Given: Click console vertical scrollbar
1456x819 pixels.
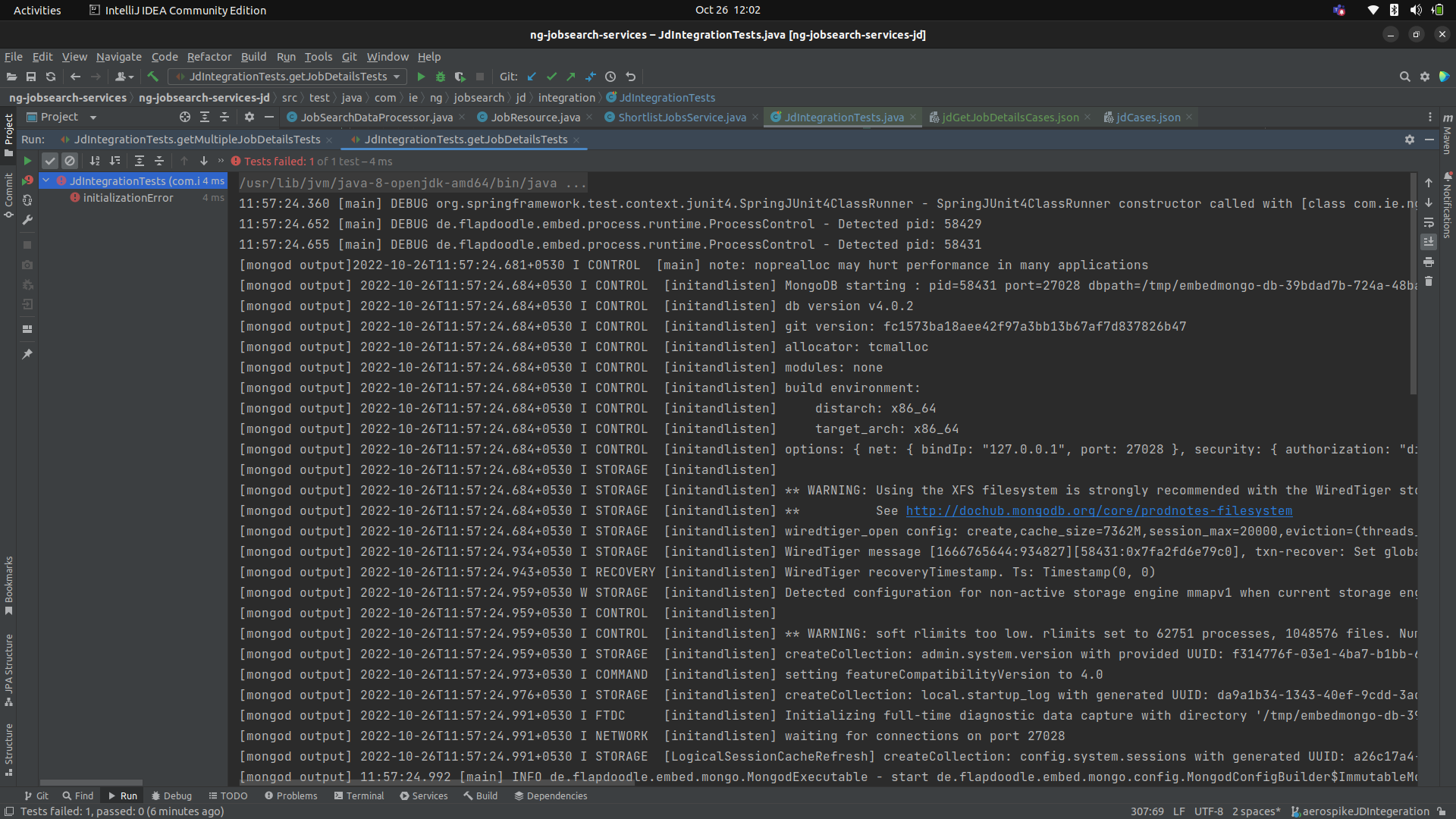Looking at the screenshot, I should (x=1414, y=284).
